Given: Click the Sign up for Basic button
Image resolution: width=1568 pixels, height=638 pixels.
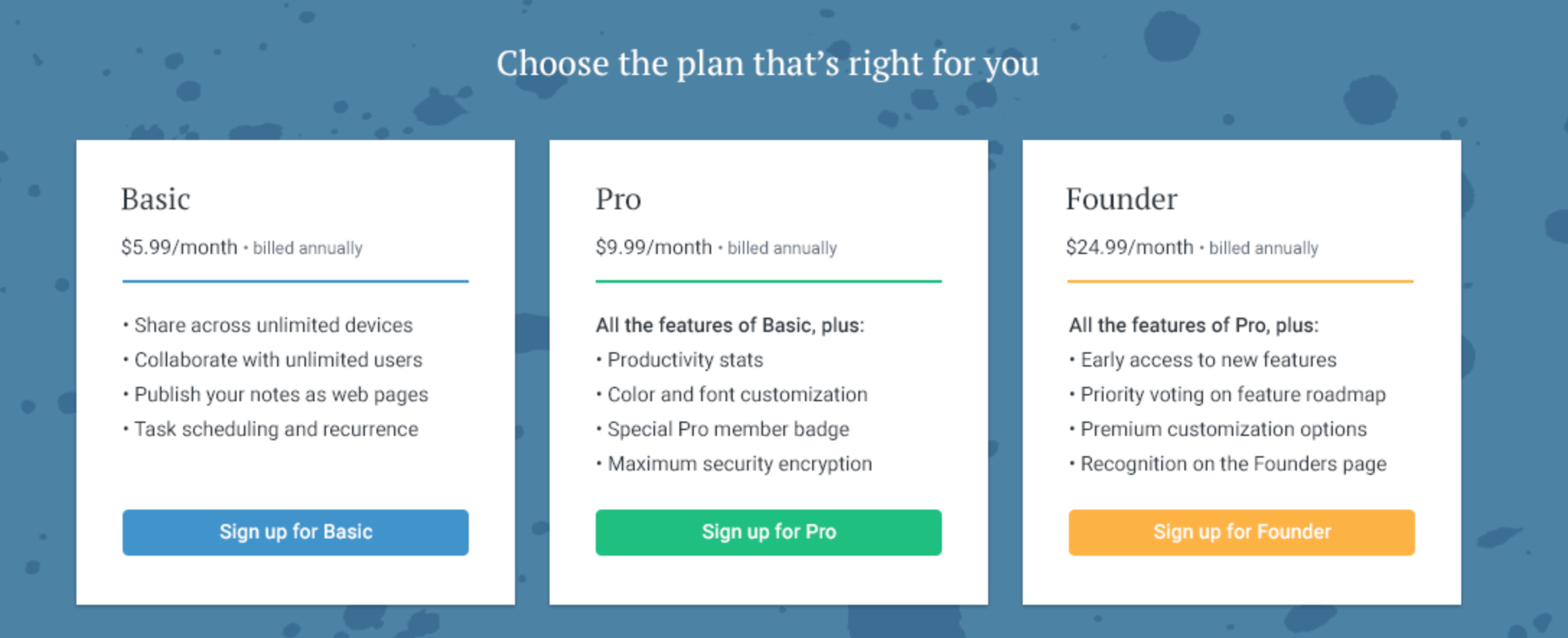Looking at the screenshot, I should (x=295, y=533).
